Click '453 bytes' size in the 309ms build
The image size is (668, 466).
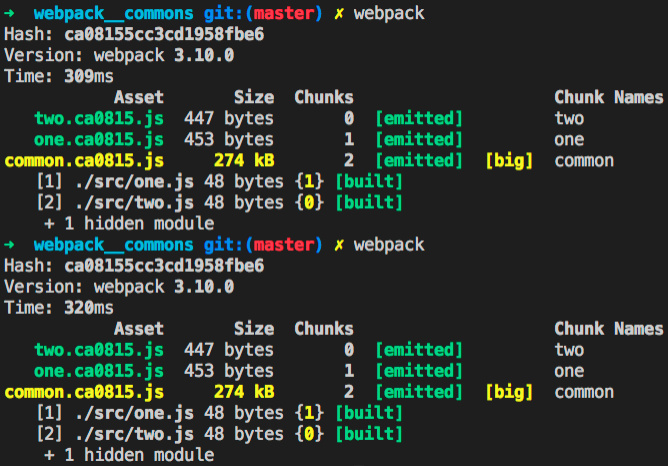coord(229,140)
